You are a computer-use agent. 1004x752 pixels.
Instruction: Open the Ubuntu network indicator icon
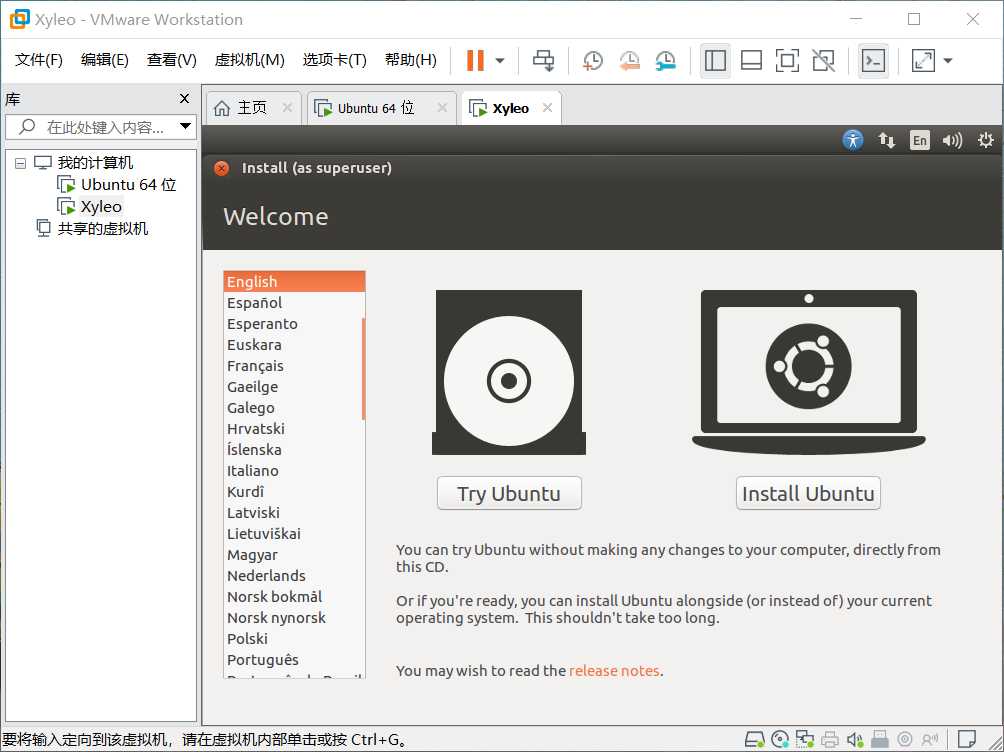point(886,140)
